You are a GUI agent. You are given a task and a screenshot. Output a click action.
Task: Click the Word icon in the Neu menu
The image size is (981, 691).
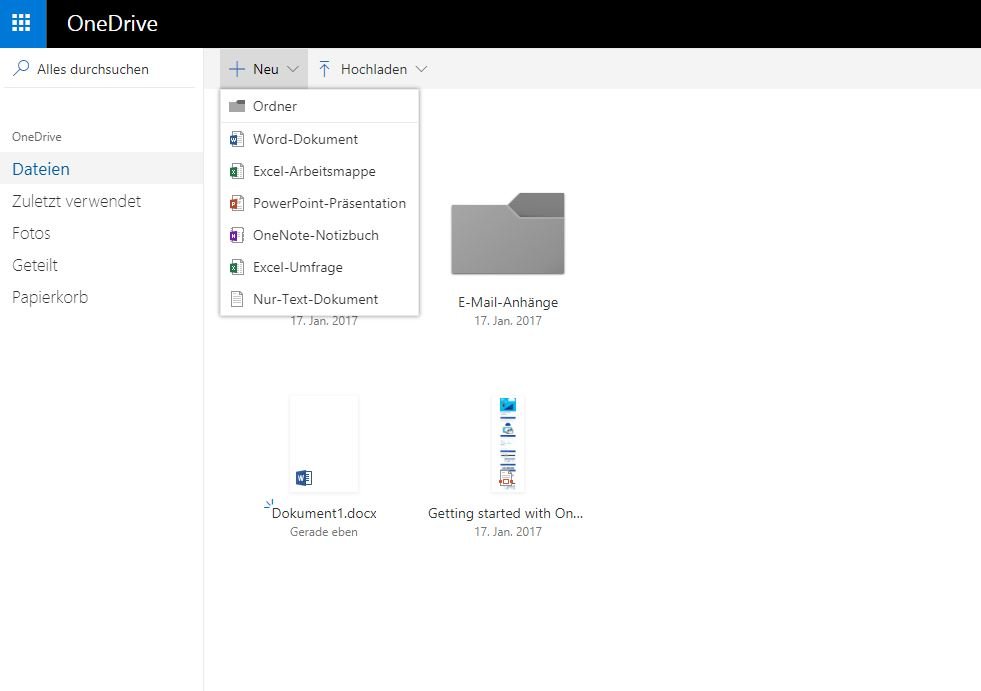[236, 139]
